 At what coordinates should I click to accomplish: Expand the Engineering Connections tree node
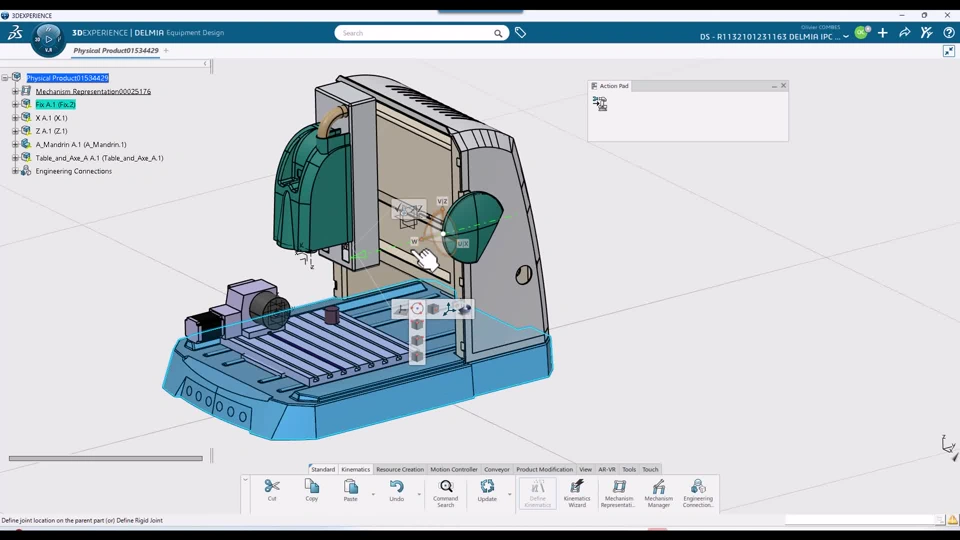tap(15, 171)
